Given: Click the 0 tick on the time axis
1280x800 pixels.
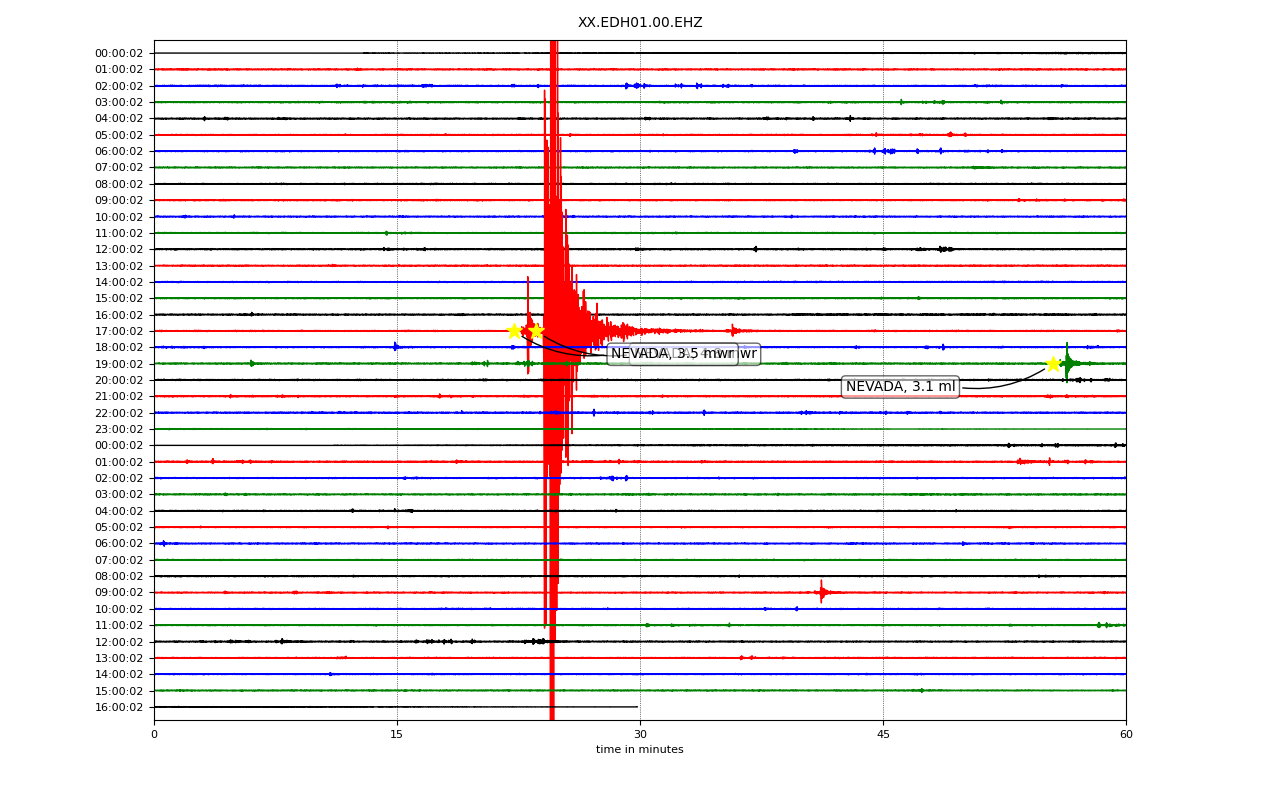Looking at the screenshot, I should coord(154,734).
